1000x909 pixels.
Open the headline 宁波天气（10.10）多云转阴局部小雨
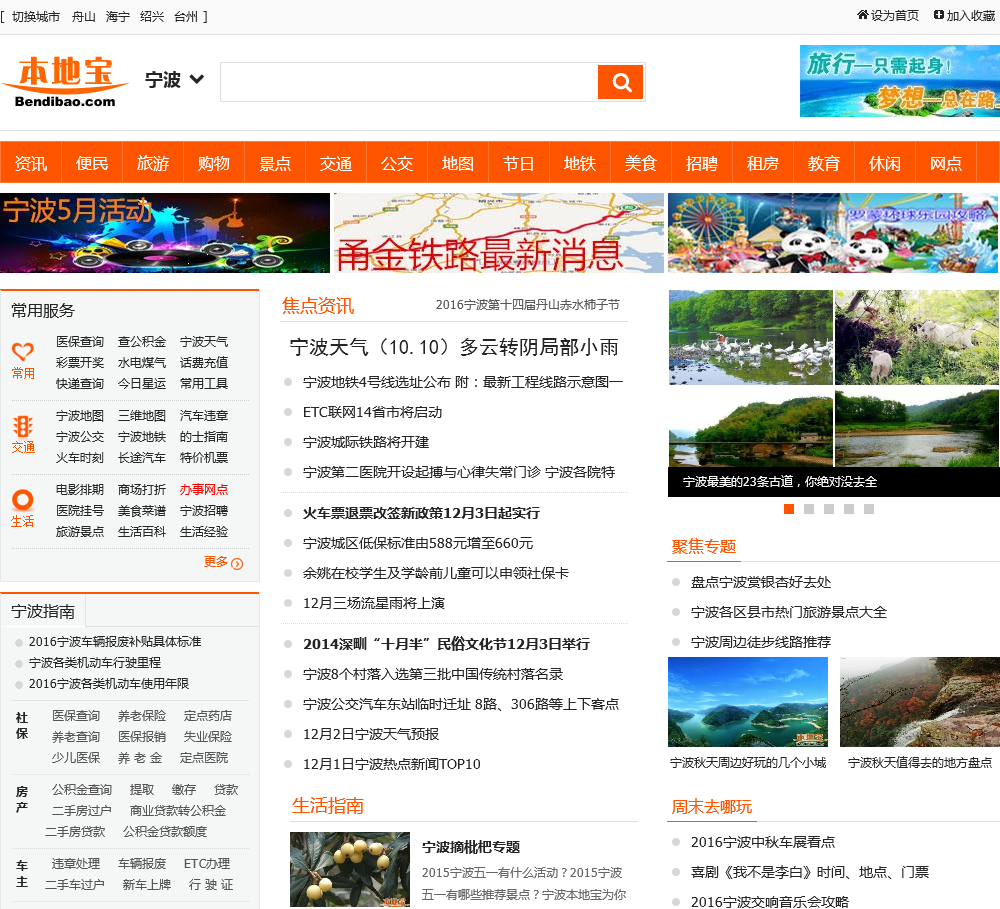[x=454, y=348]
